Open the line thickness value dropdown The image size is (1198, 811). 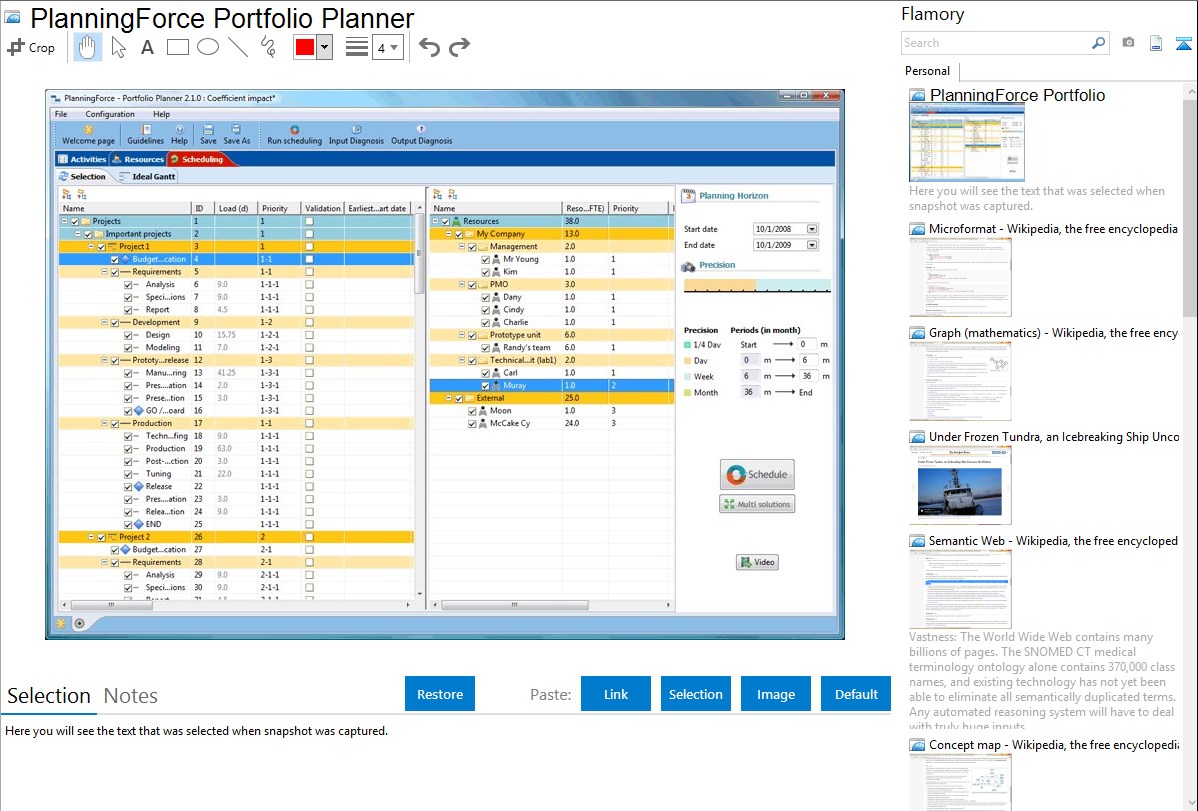point(388,47)
